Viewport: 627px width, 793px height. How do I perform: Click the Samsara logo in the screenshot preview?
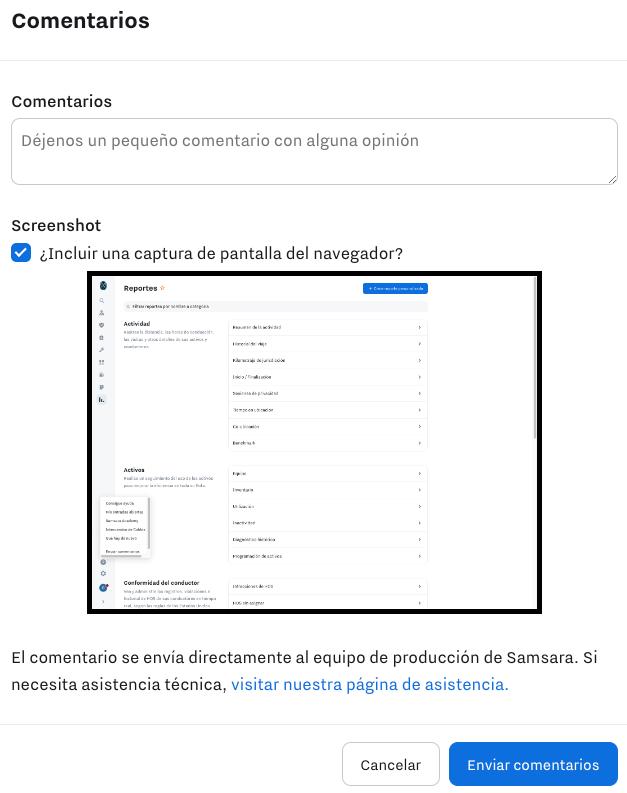(103, 286)
